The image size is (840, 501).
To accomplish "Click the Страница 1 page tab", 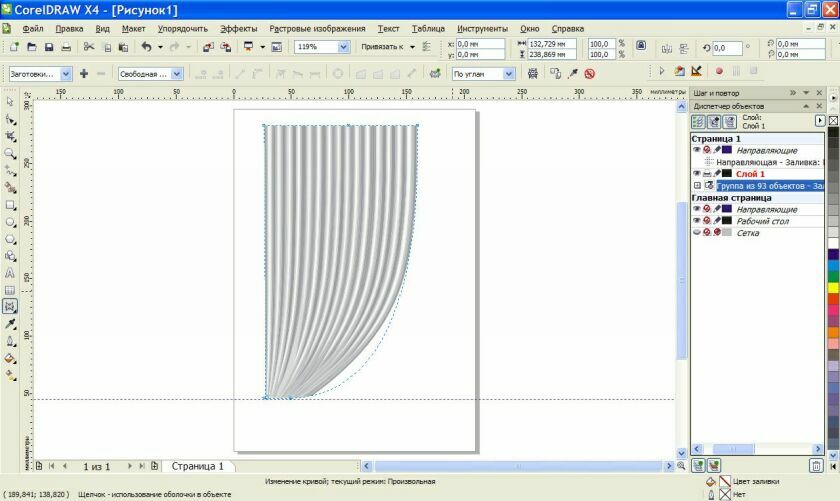I will click(x=198, y=466).
